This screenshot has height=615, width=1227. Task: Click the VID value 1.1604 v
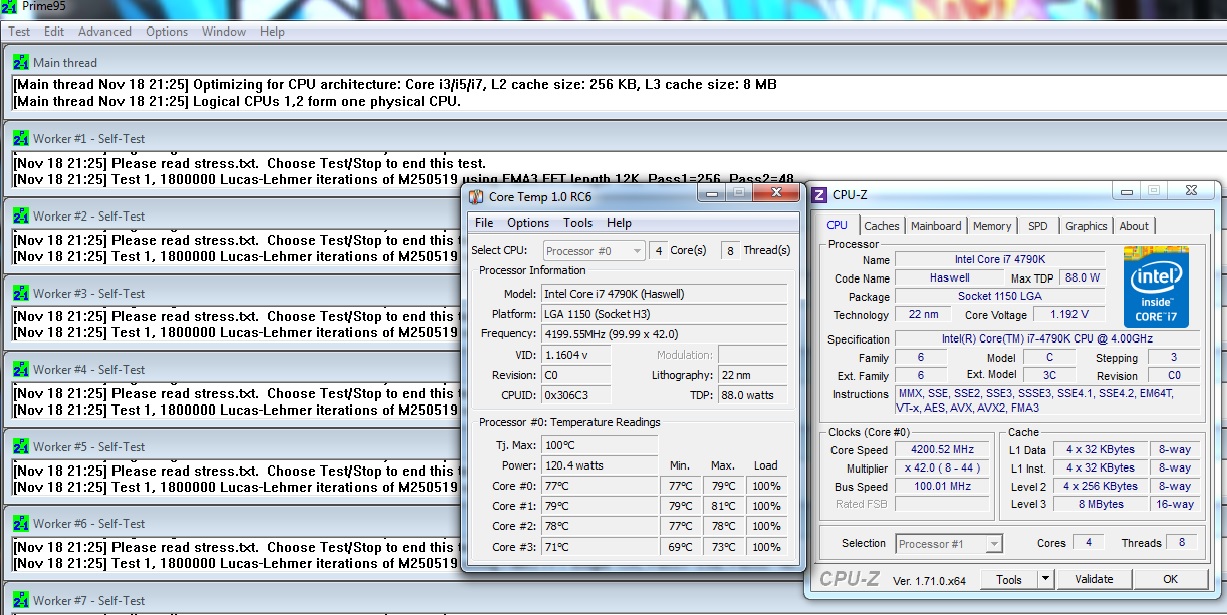[575, 355]
